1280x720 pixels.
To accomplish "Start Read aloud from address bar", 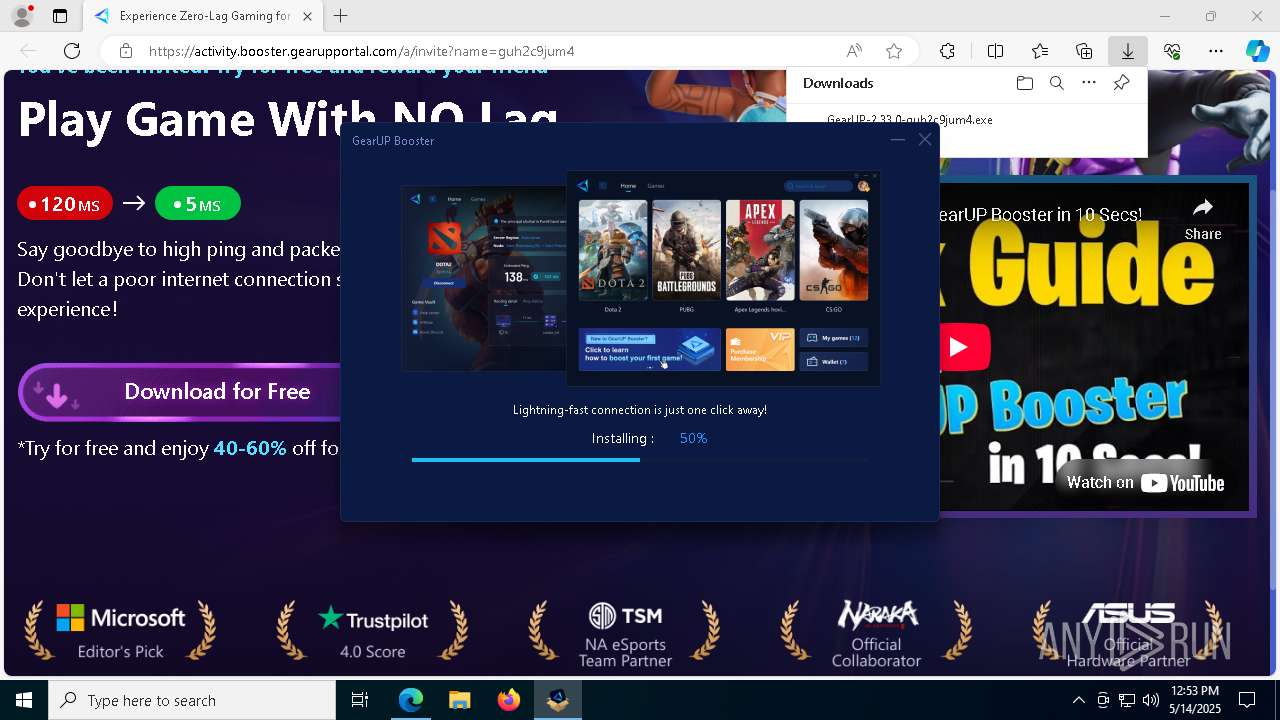I will [x=854, y=51].
